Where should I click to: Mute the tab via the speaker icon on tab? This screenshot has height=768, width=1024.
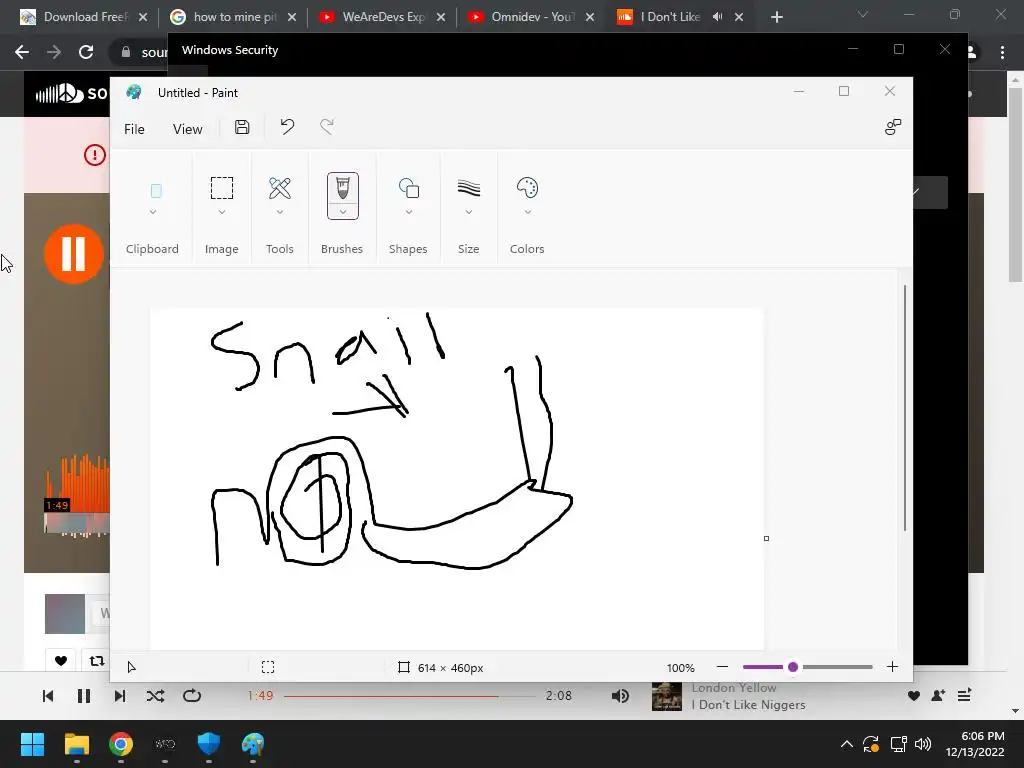coord(717,17)
